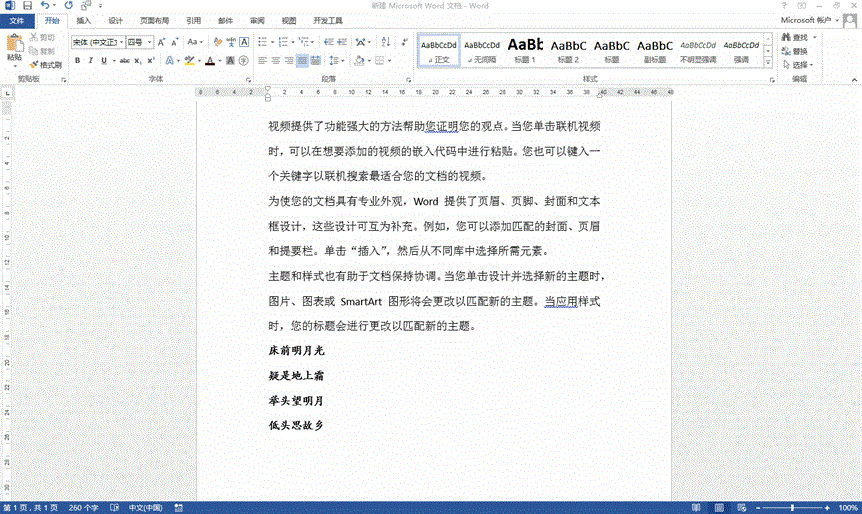Toggle justify alignment button

(x=303, y=61)
